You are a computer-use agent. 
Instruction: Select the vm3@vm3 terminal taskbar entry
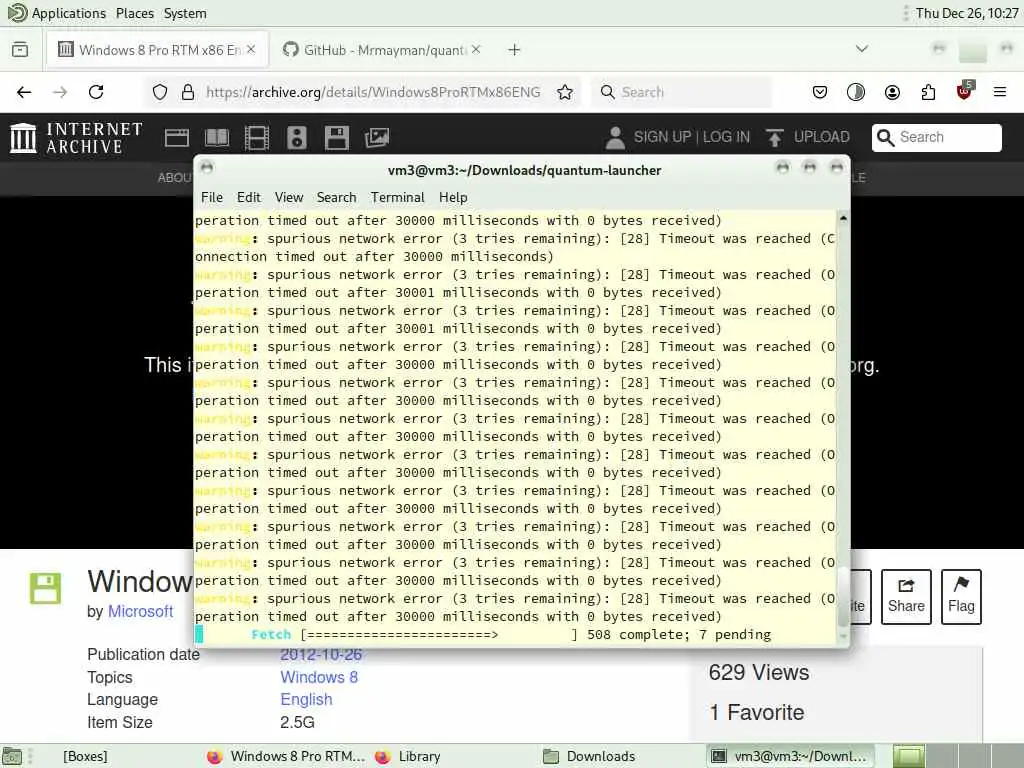[x=790, y=756]
